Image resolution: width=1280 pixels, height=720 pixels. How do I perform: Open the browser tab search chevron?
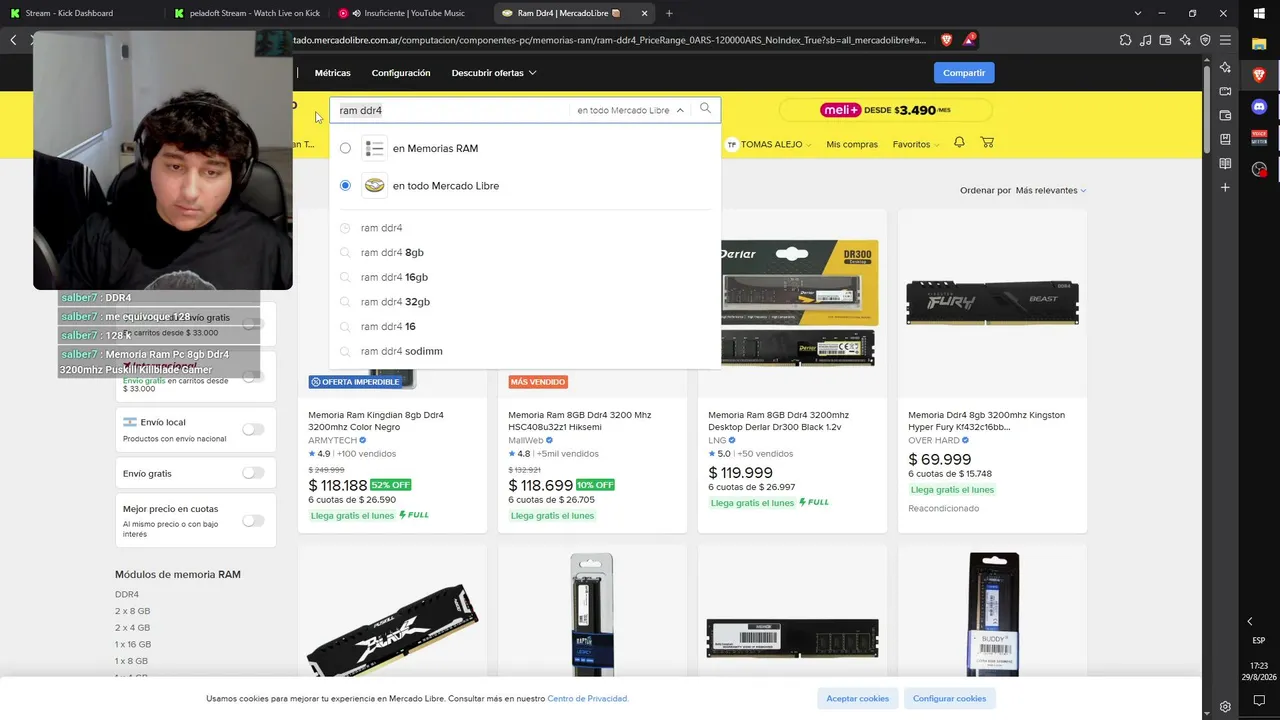[1137, 13]
